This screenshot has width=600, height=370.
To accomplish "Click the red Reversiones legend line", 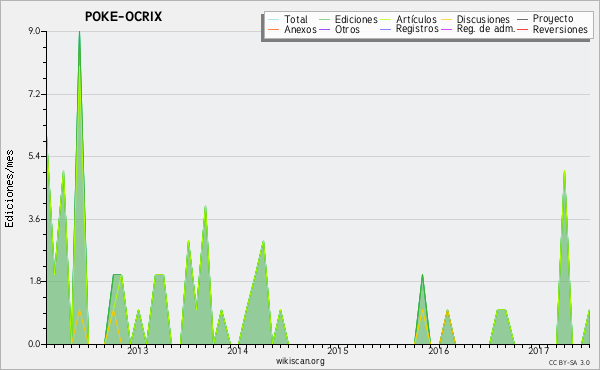I will (522, 29).
